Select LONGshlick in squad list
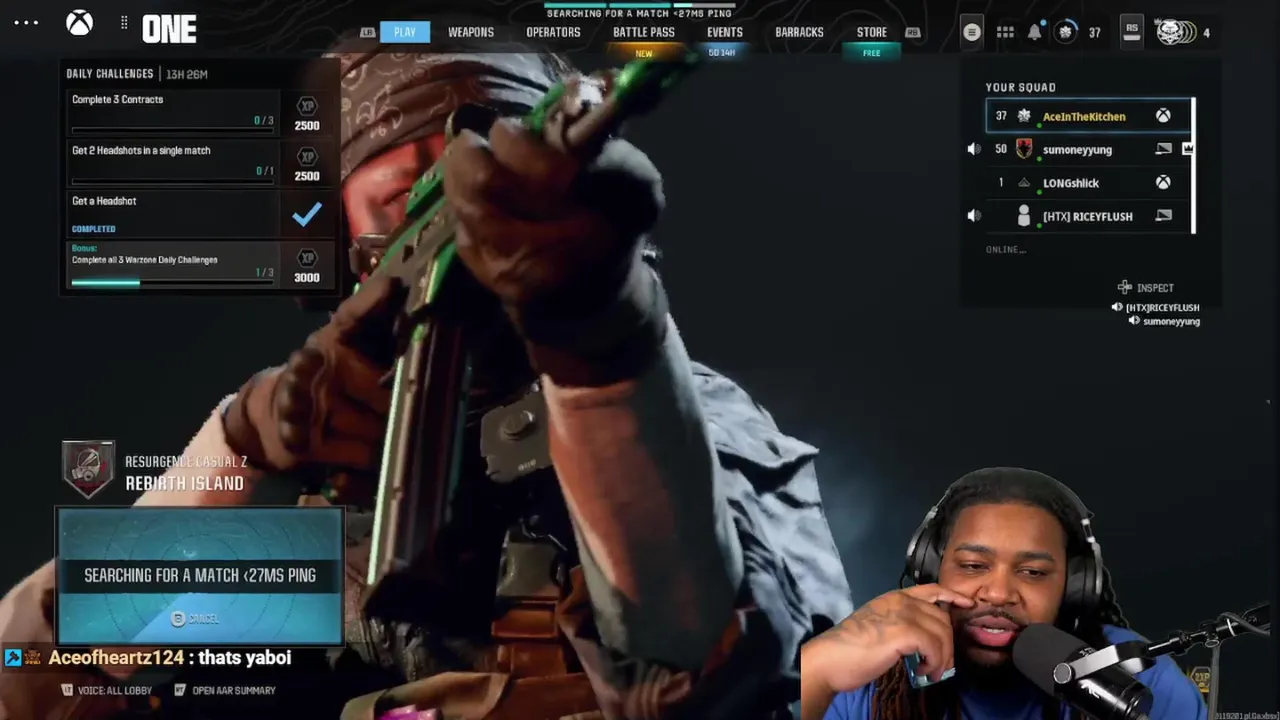 coord(1089,183)
